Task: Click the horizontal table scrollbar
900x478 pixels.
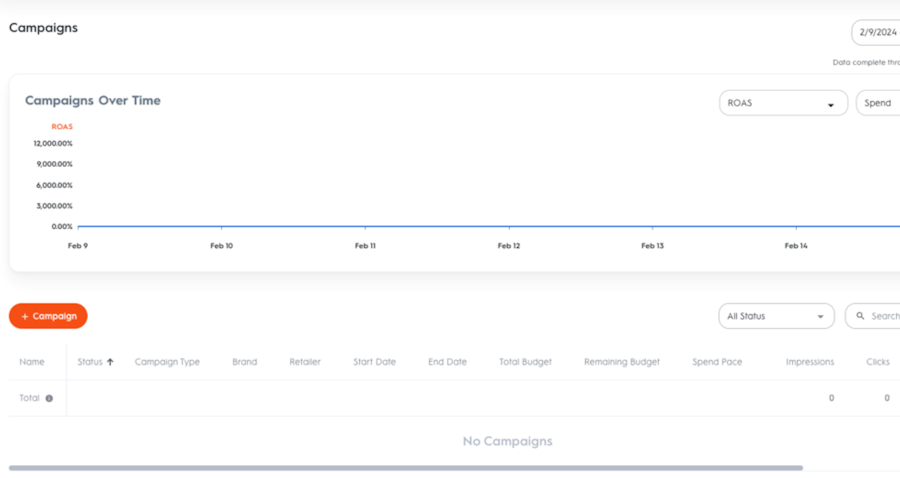Action: point(405,467)
